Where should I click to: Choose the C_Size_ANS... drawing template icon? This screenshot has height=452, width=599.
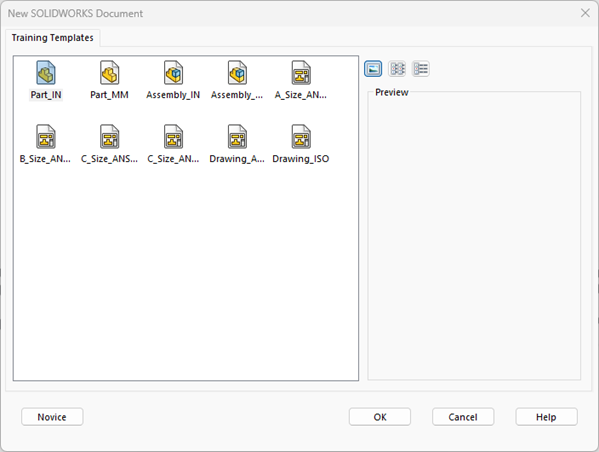coord(110,136)
